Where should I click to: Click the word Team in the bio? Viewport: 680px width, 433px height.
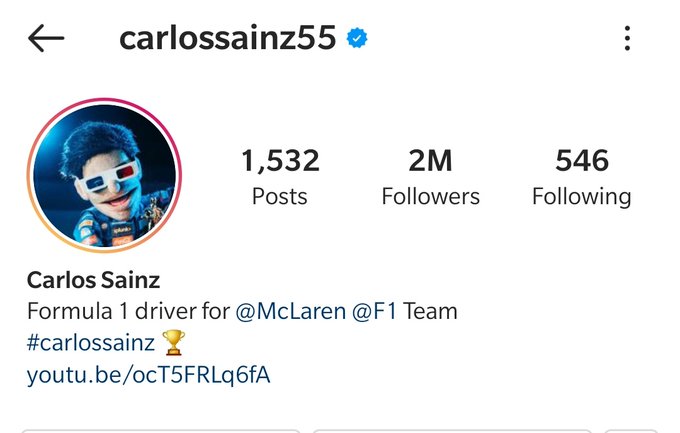click(430, 312)
